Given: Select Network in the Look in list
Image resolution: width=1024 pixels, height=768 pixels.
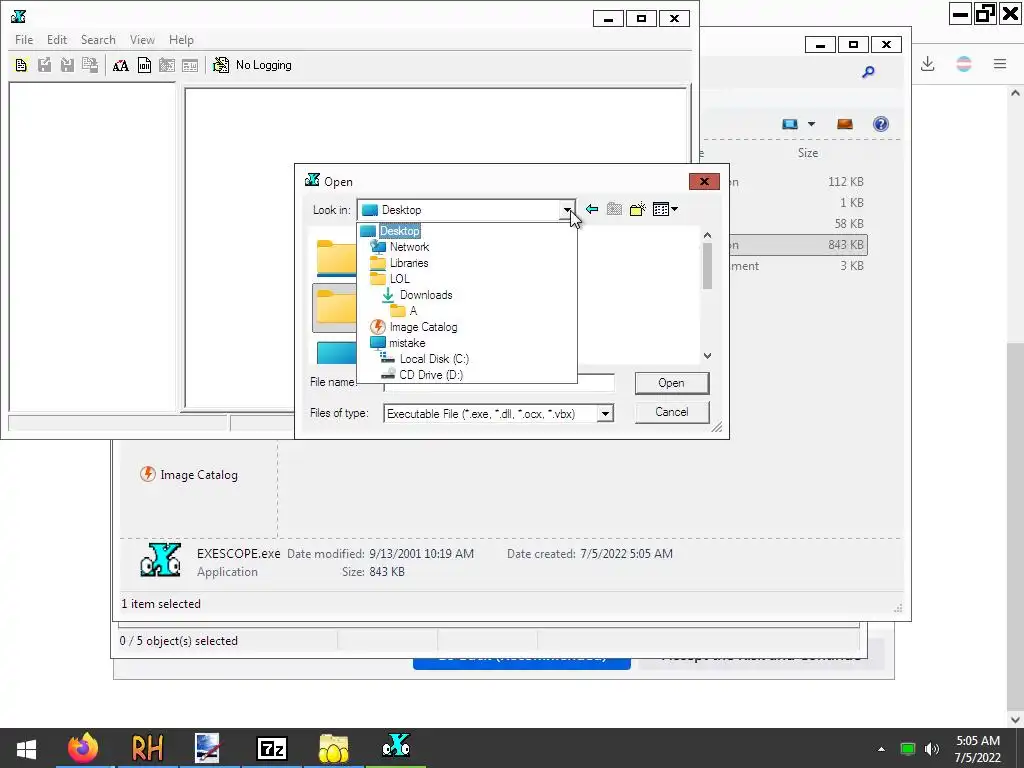Looking at the screenshot, I should pyautogui.click(x=409, y=247).
